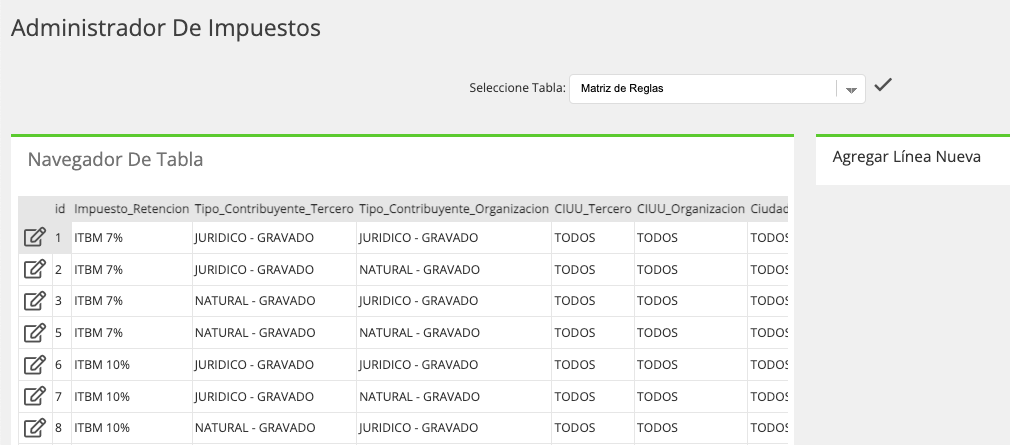Click ITBM 7% cell in row 5
The height and width of the screenshot is (445, 1010).
click(x=131, y=333)
